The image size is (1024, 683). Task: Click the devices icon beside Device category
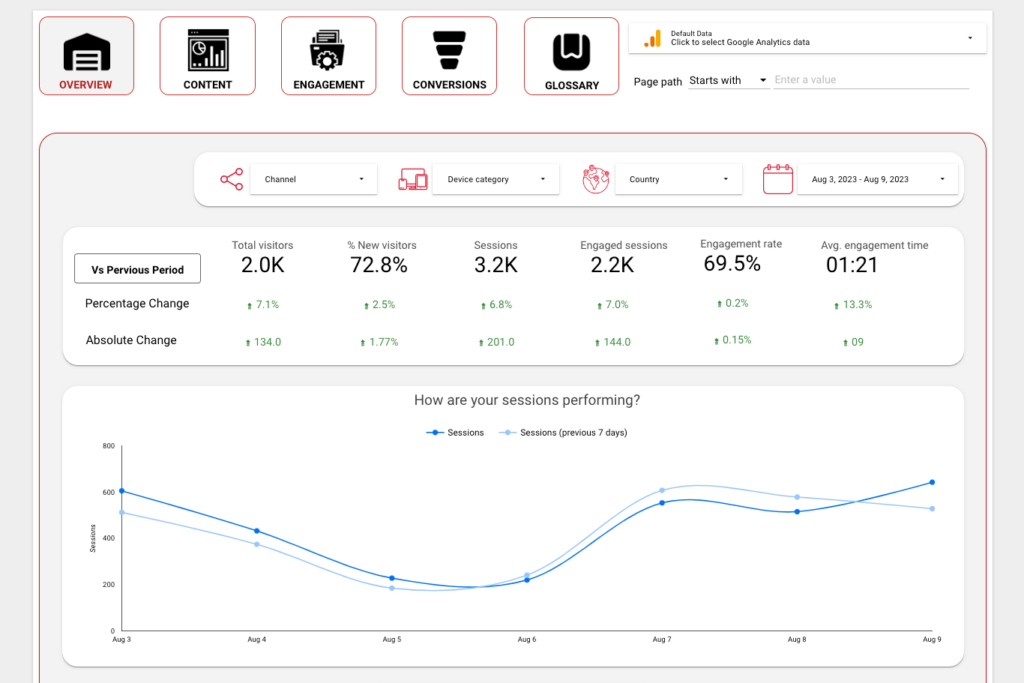point(413,180)
